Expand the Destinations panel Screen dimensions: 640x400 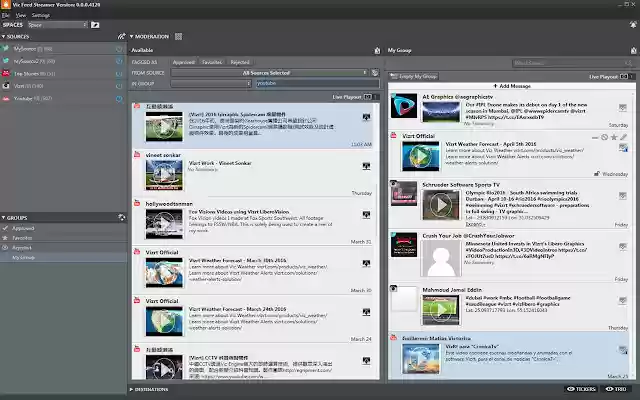pos(150,388)
